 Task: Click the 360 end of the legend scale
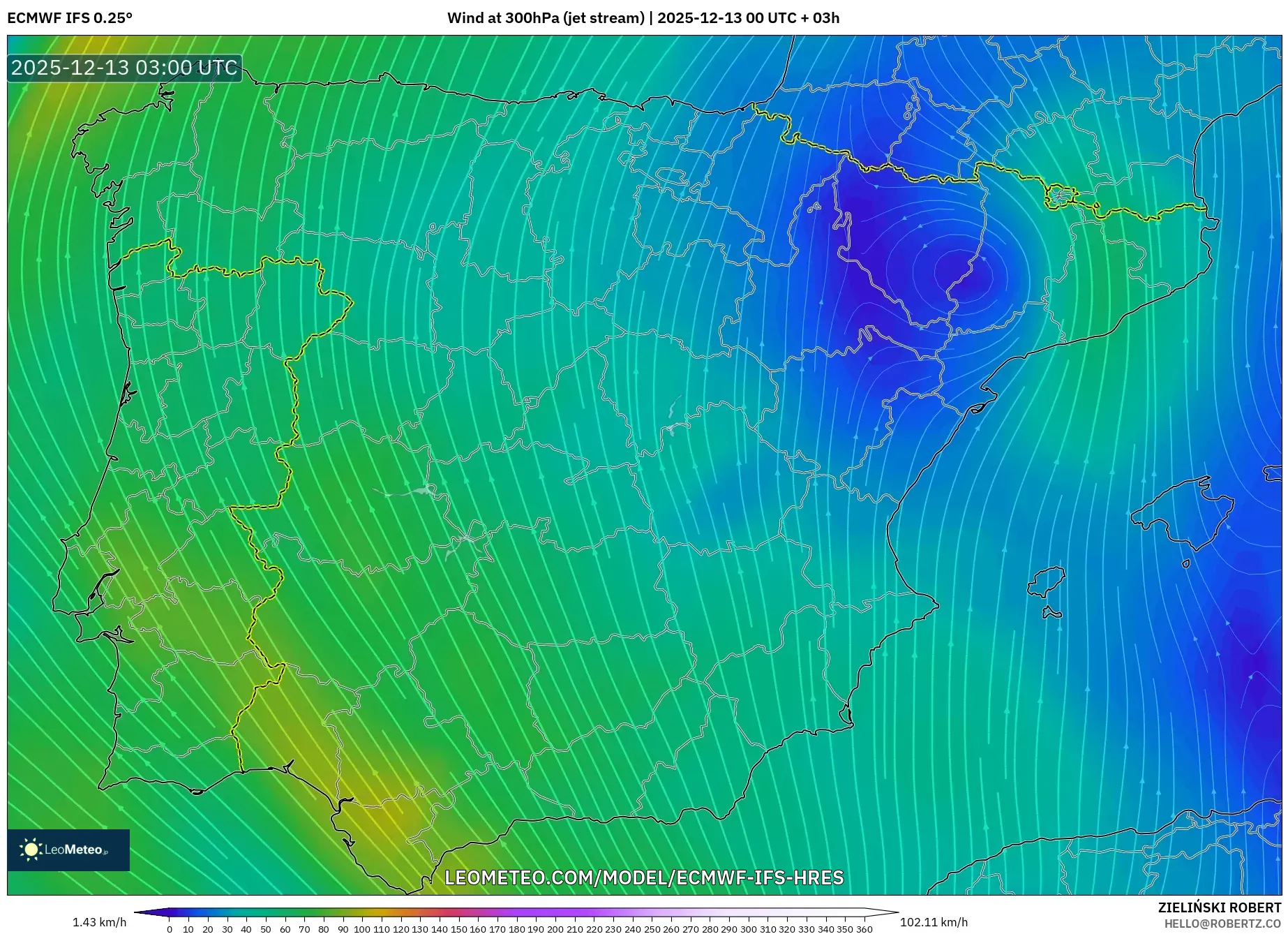(x=864, y=929)
